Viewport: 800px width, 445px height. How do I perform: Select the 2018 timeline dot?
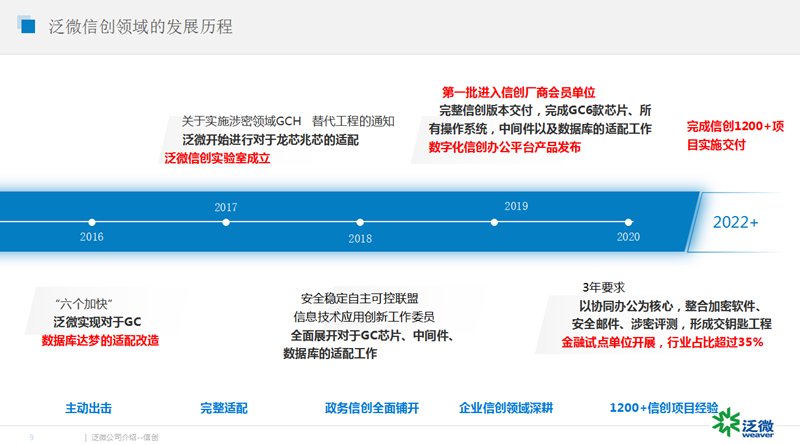(360, 222)
